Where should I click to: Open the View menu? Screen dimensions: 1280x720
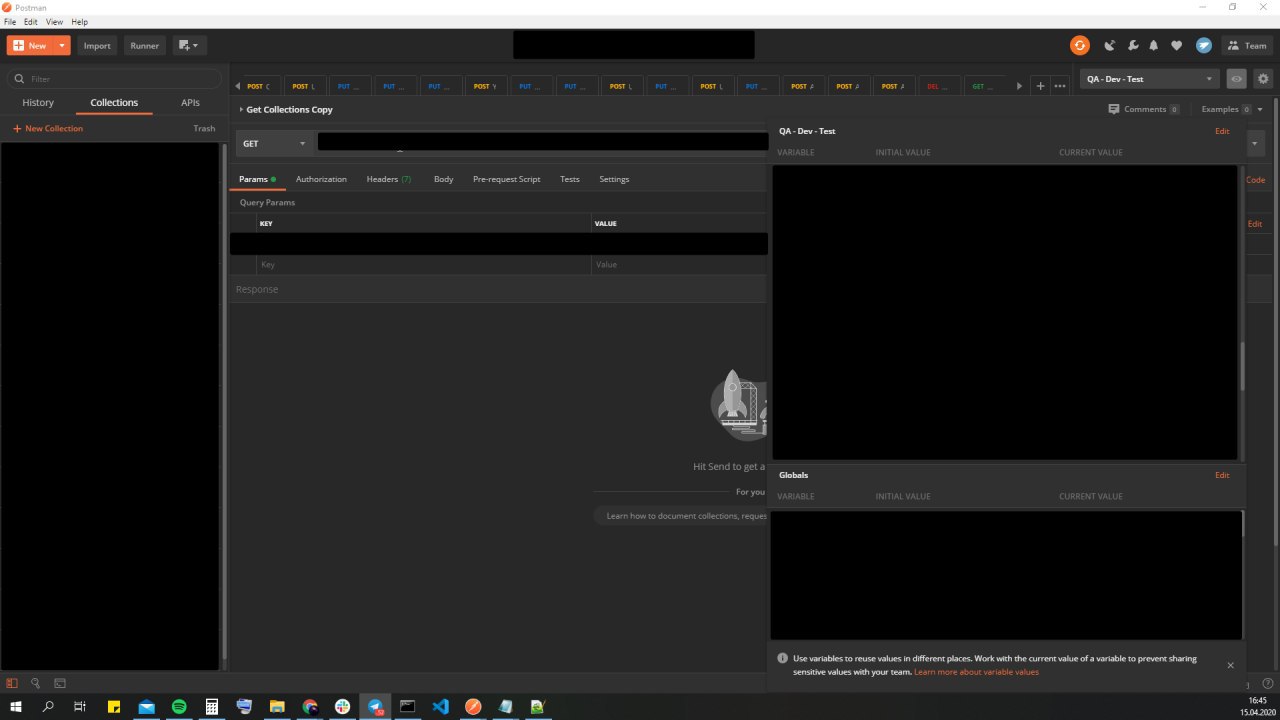(x=54, y=21)
